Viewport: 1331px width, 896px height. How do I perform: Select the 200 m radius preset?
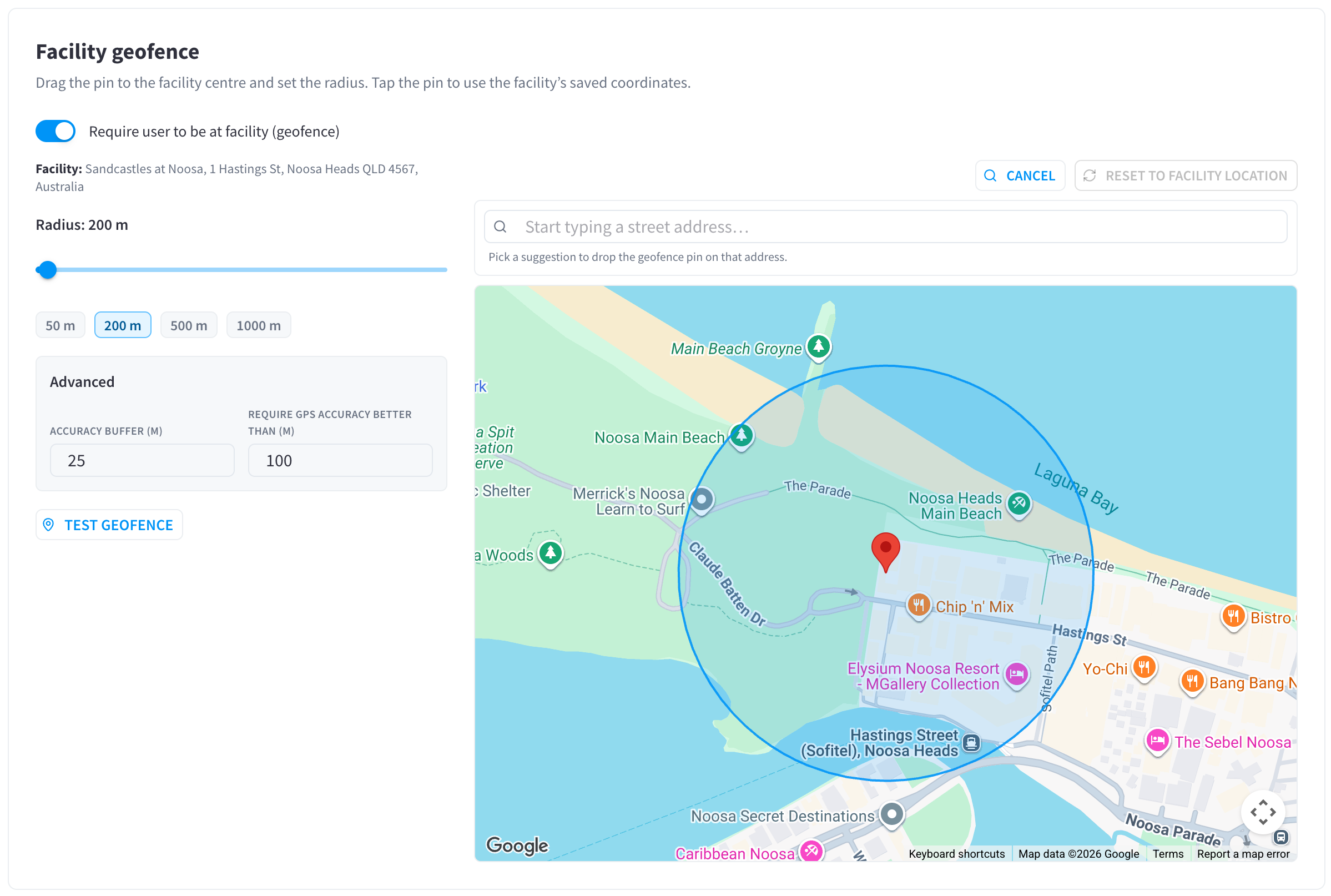(123, 325)
